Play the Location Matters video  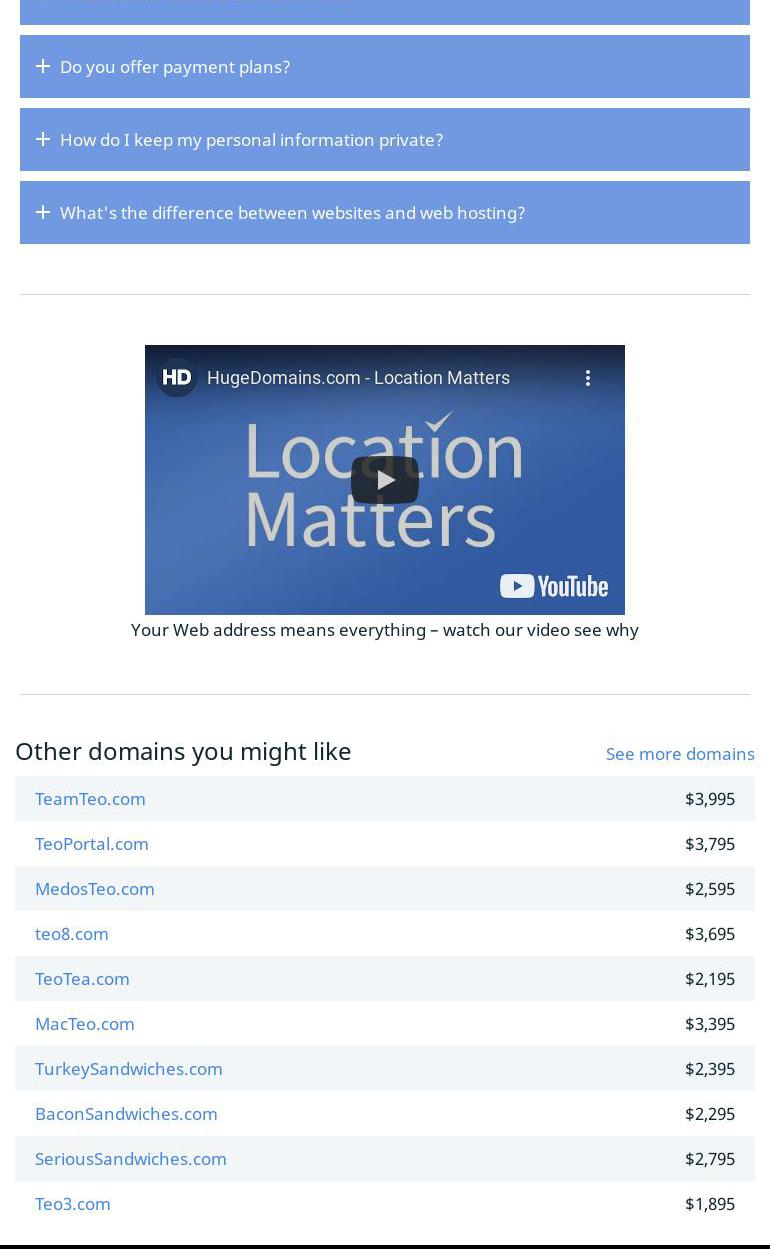tap(385, 480)
